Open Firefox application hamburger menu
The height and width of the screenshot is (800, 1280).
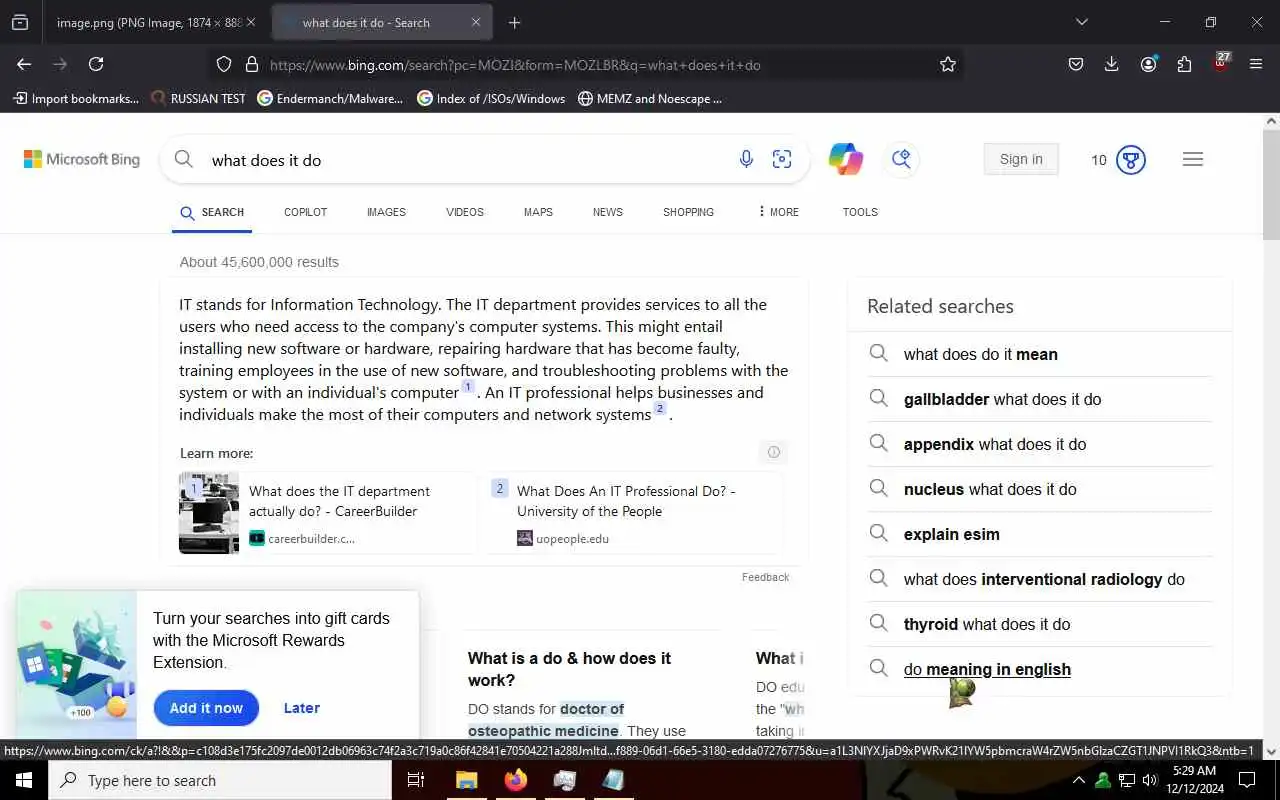coord(1256,64)
